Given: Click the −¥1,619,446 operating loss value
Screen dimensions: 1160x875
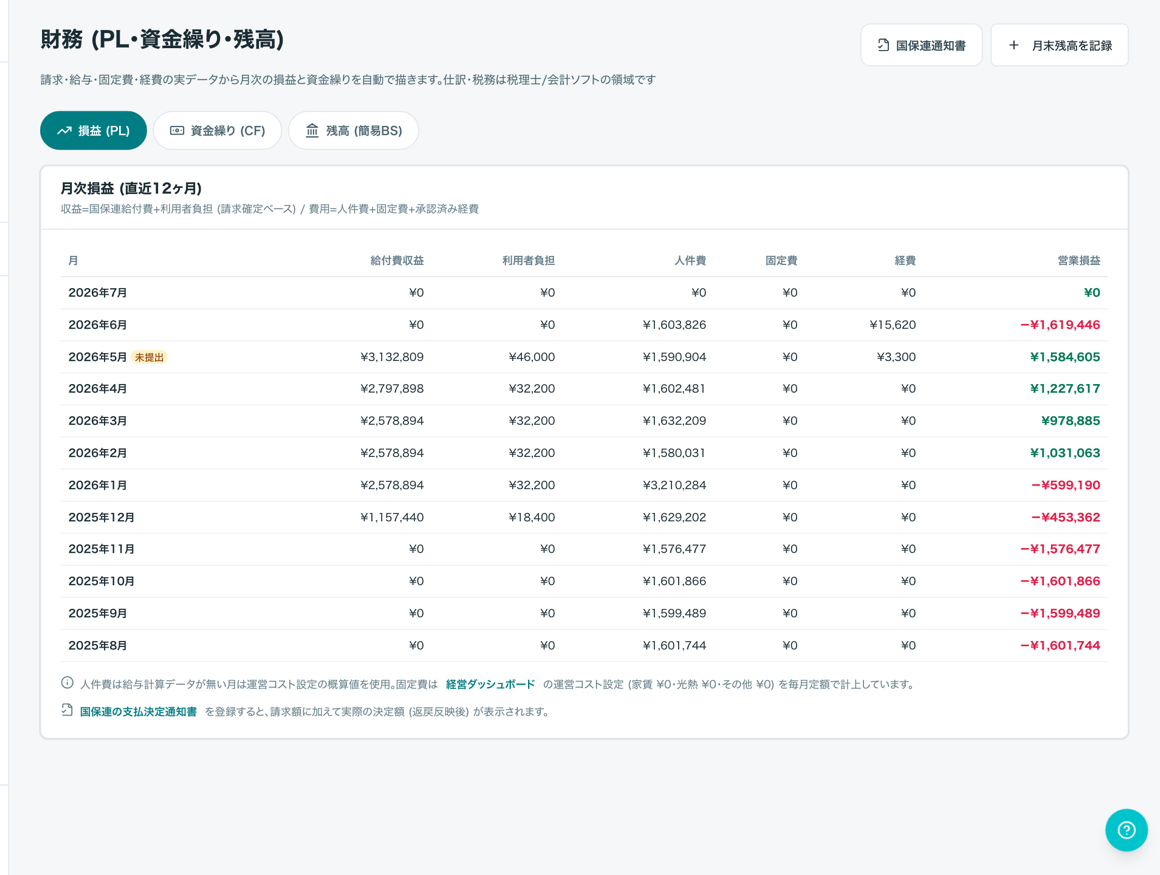Looking at the screenshot, I should [x=1060, y=325].
